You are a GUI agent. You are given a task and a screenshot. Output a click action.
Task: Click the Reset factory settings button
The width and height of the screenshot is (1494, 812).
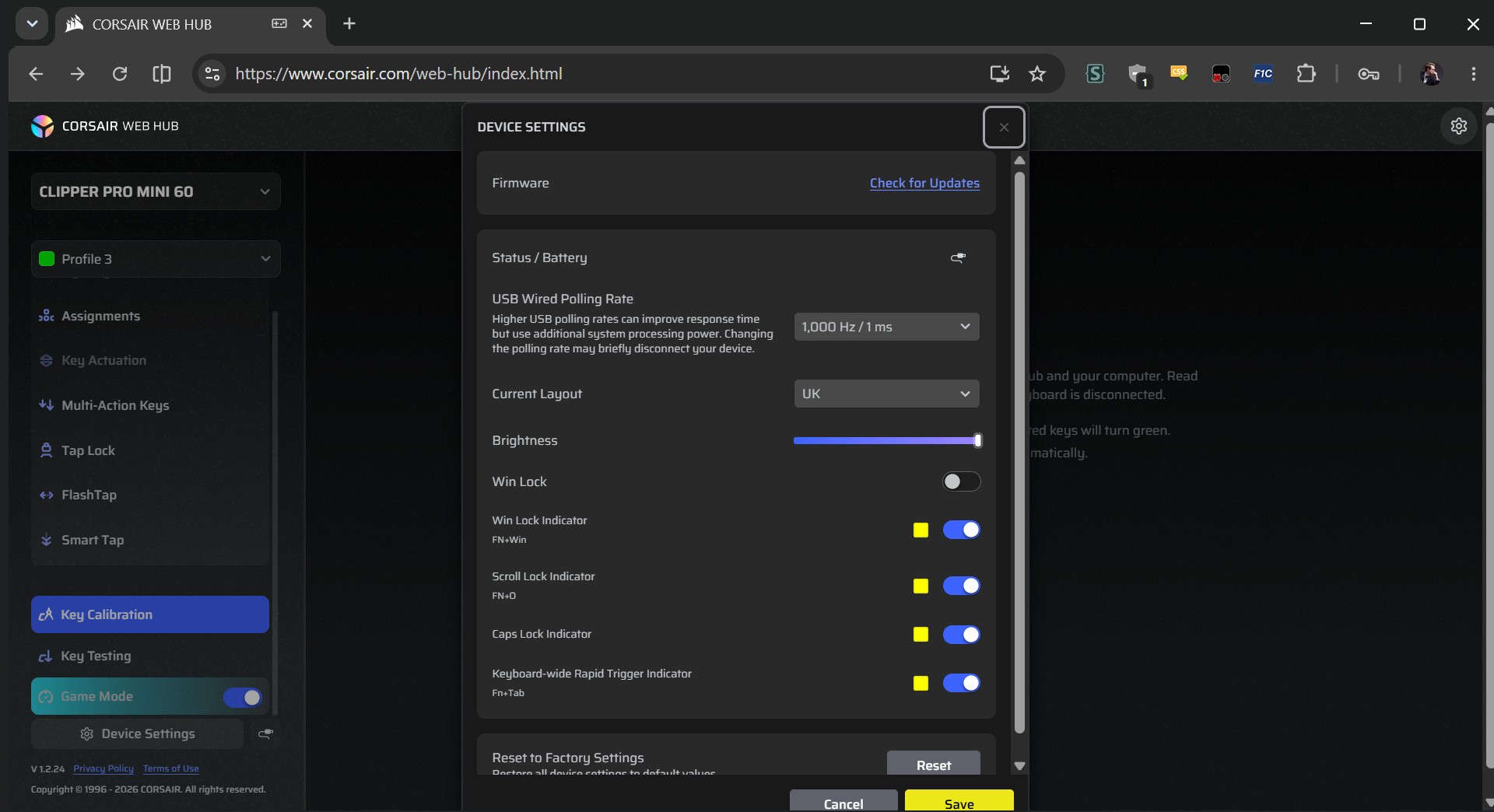(933, 763)
